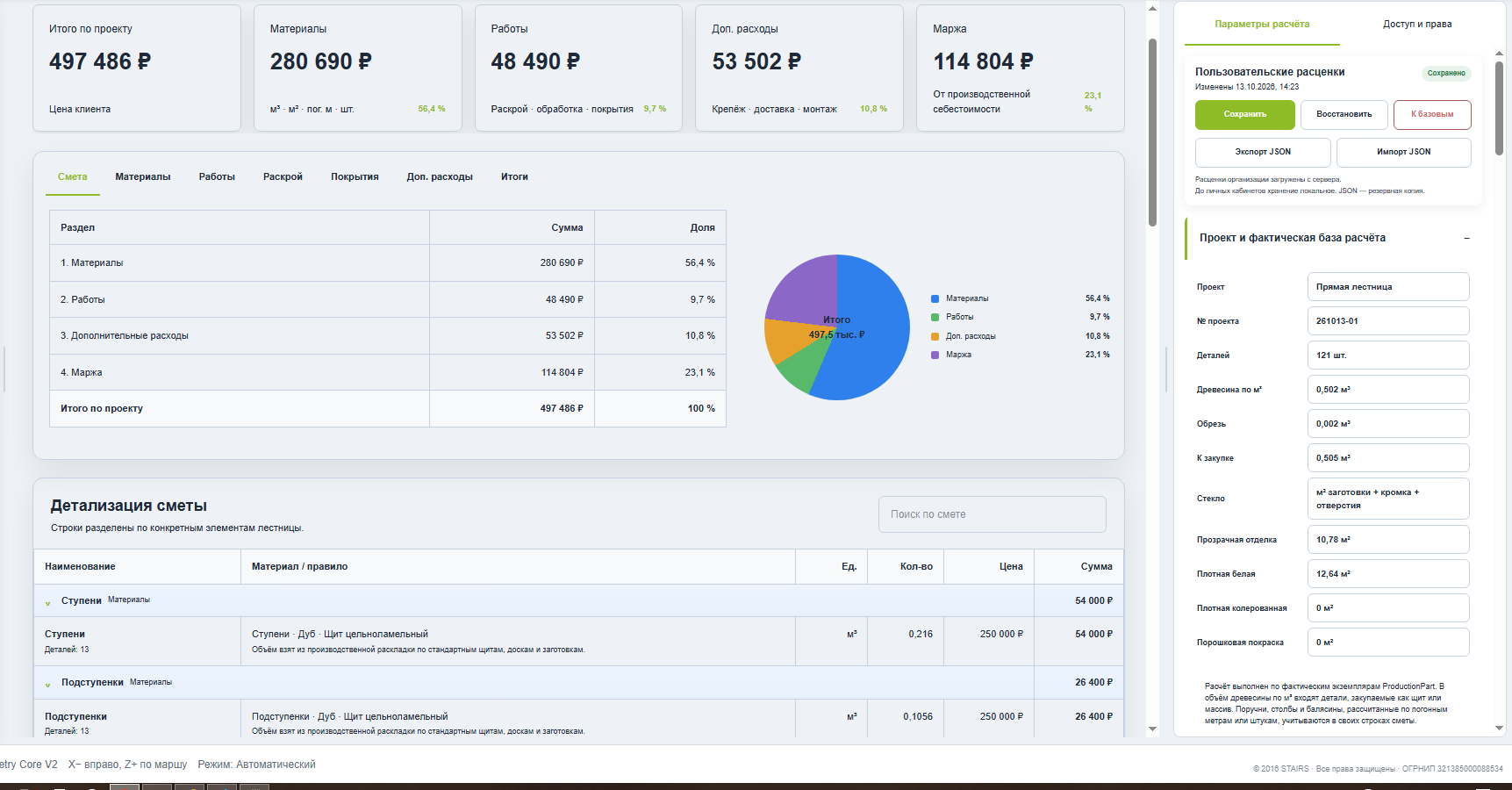Switch to the Материалы tab
1512x790 pixels.
143,177
